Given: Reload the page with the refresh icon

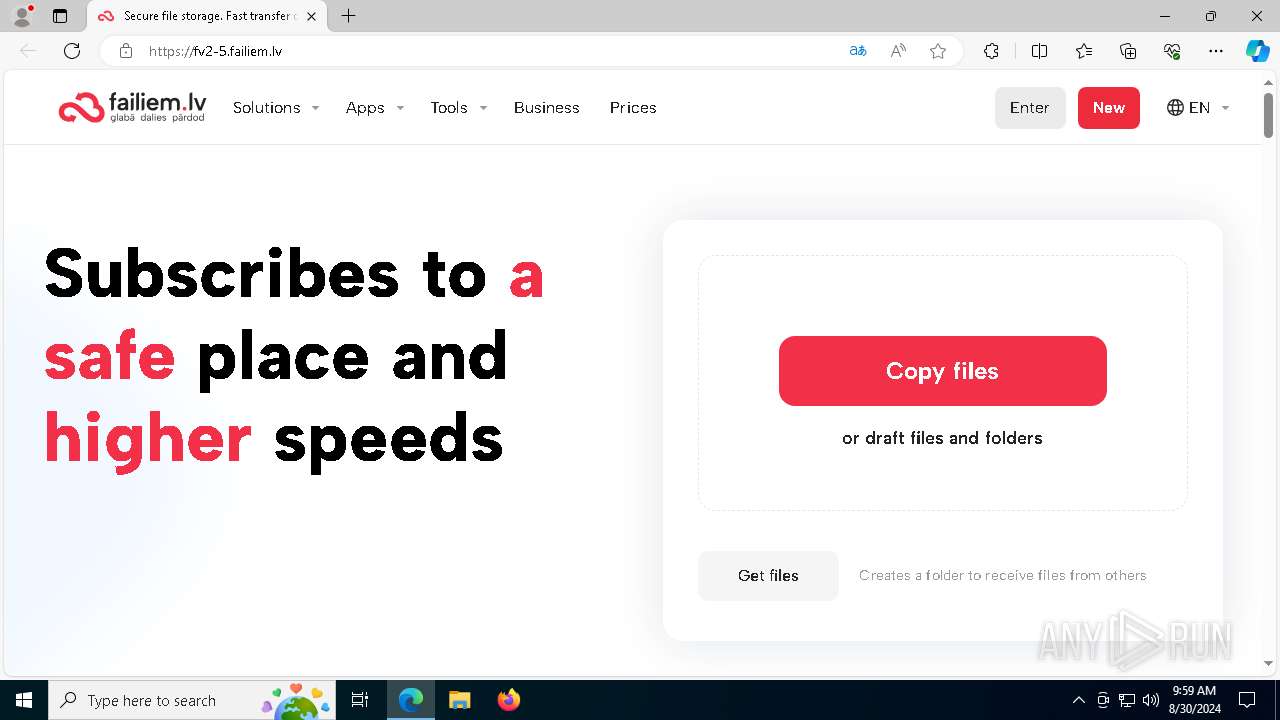Looking at the screenshot, I should click(72, 51).
